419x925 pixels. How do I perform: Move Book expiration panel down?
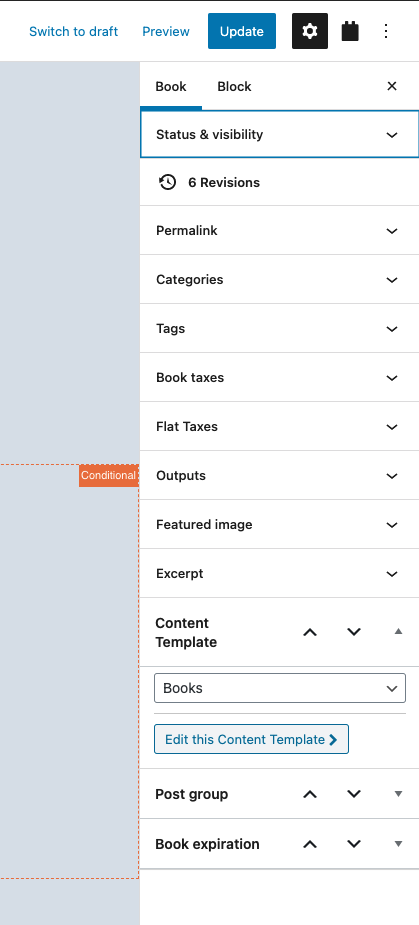click(354, 844)
